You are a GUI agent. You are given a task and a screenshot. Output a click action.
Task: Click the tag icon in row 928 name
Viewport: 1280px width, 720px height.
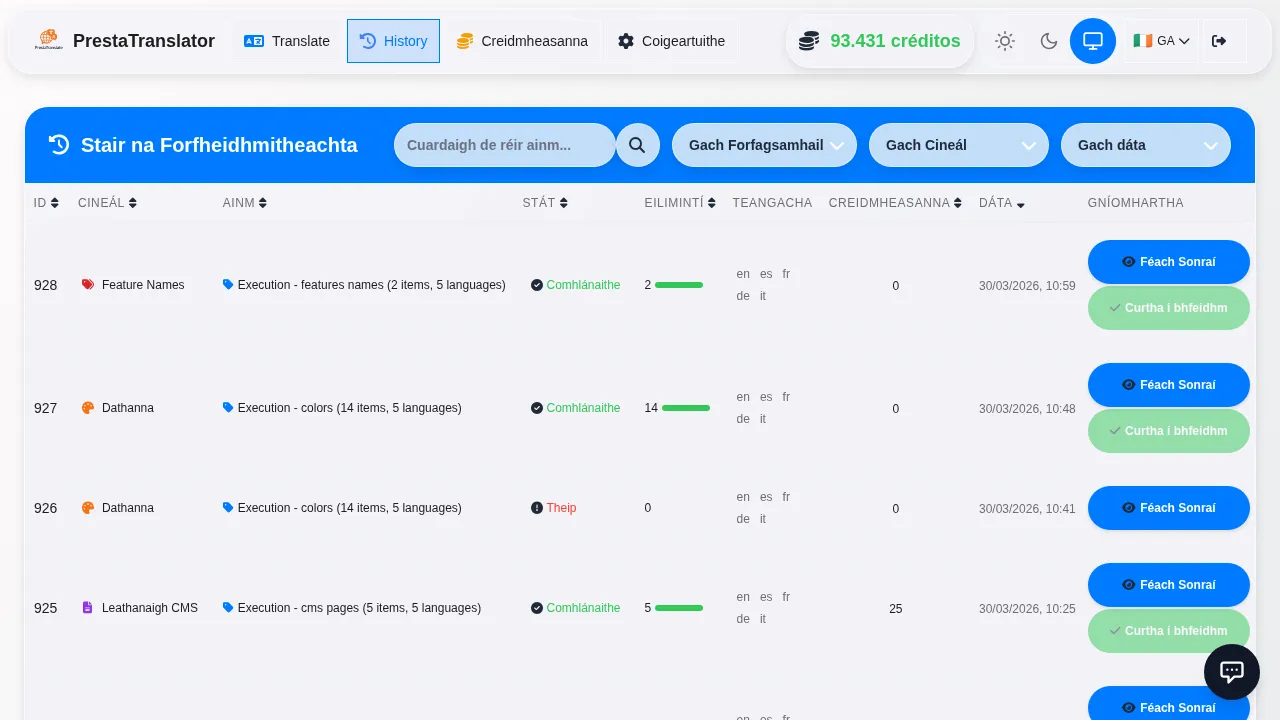pos(228,285)
